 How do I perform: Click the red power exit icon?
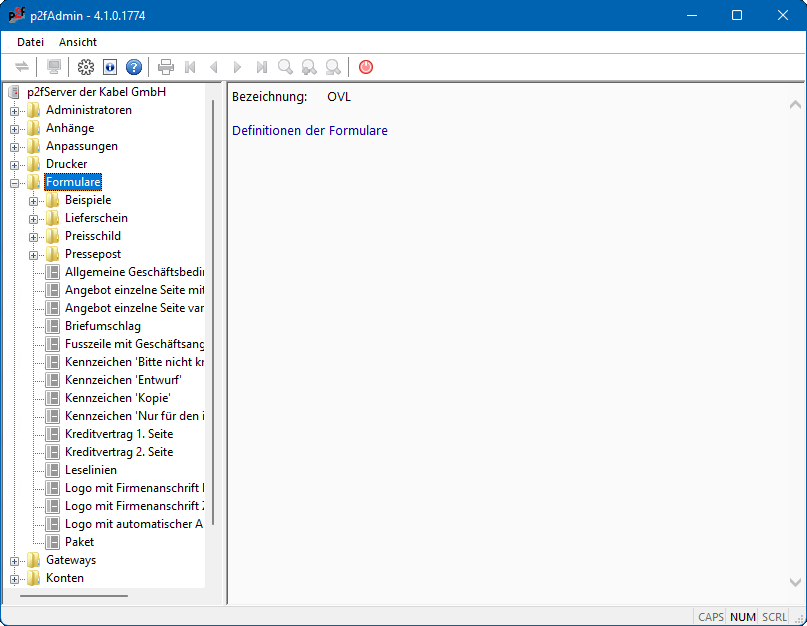366,67
